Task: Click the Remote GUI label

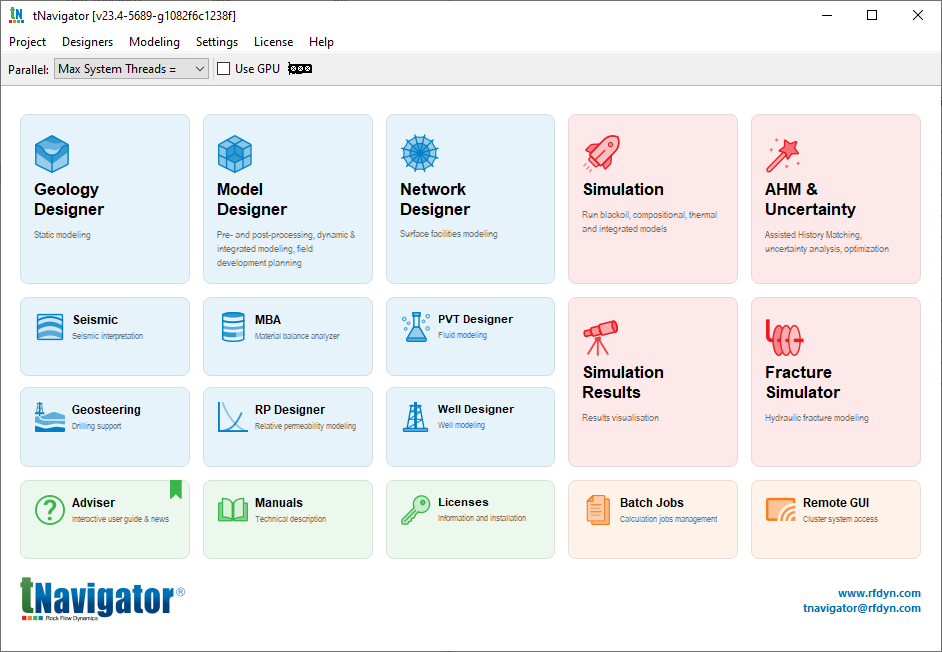Action: [x=836, y=502]
